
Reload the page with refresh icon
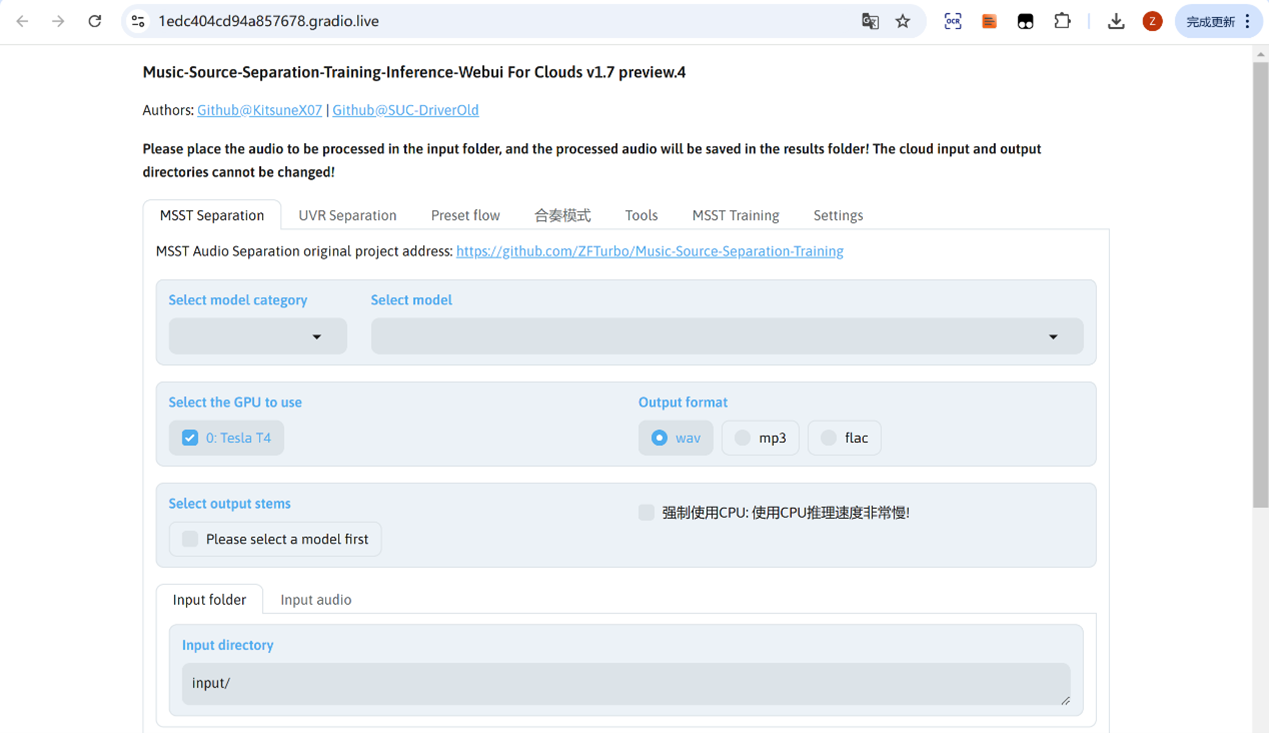[94, 21]
